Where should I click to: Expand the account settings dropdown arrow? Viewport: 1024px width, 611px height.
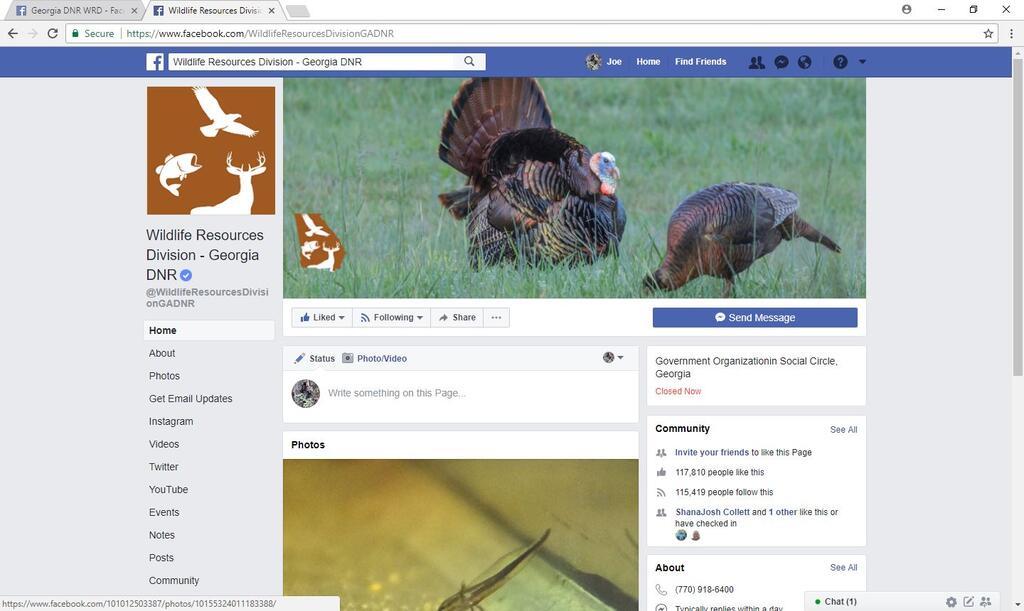click(862, 62)
